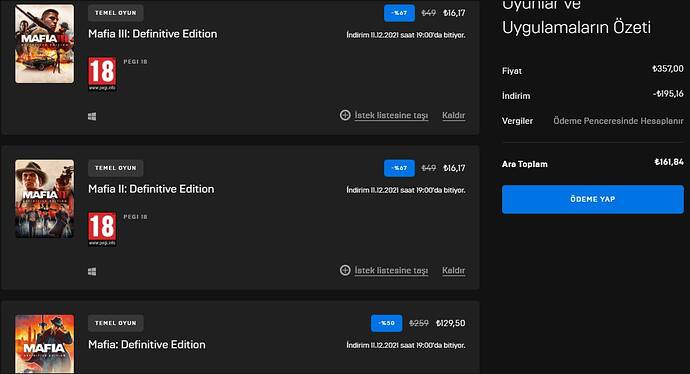Open the Mafia II cover art thumbnail
This screenshot has width=690, height=374.
pos(44,199)
